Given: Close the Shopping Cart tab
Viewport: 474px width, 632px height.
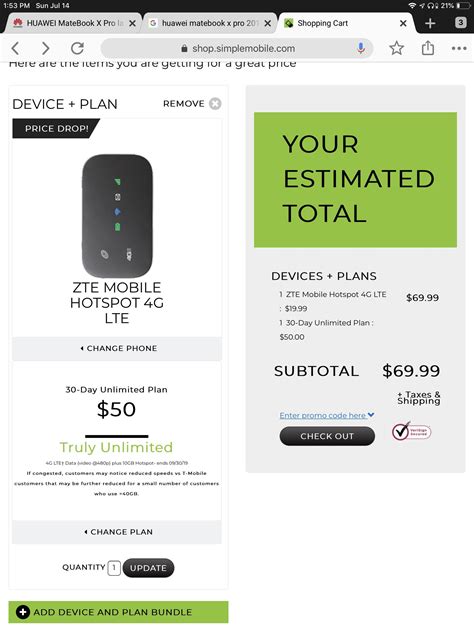Looking at the screenshot, I should coord(403,23).
